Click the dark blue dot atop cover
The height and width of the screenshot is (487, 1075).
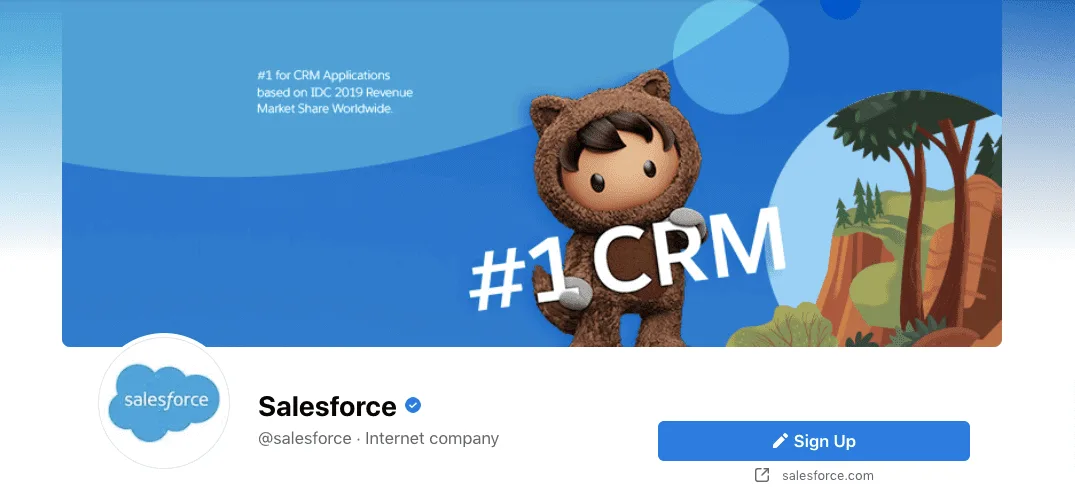pos(841,7)
